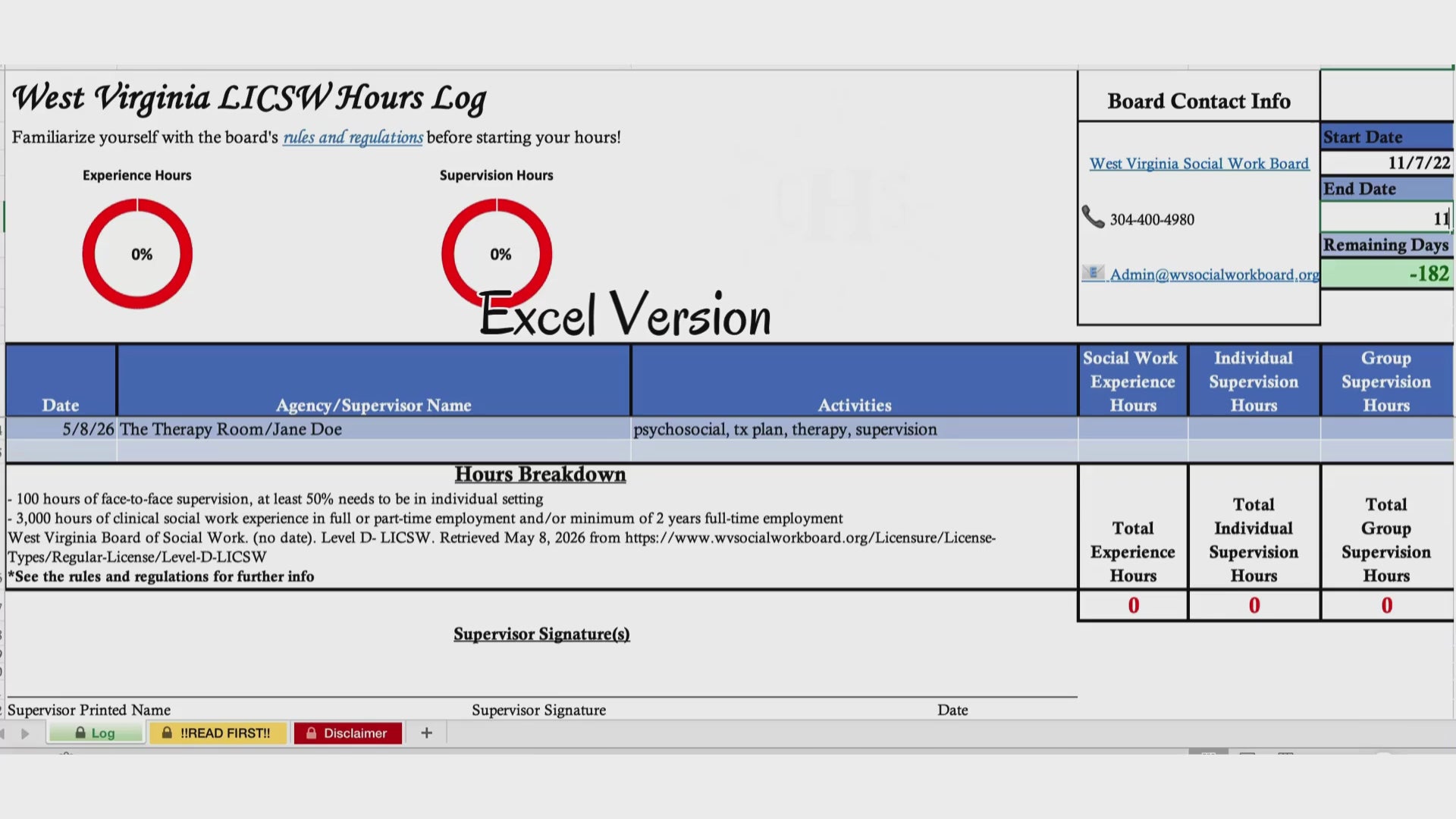1456x819 pixels.
Task: Click the End Date entry cell
Action: (x=1387, y=218)
